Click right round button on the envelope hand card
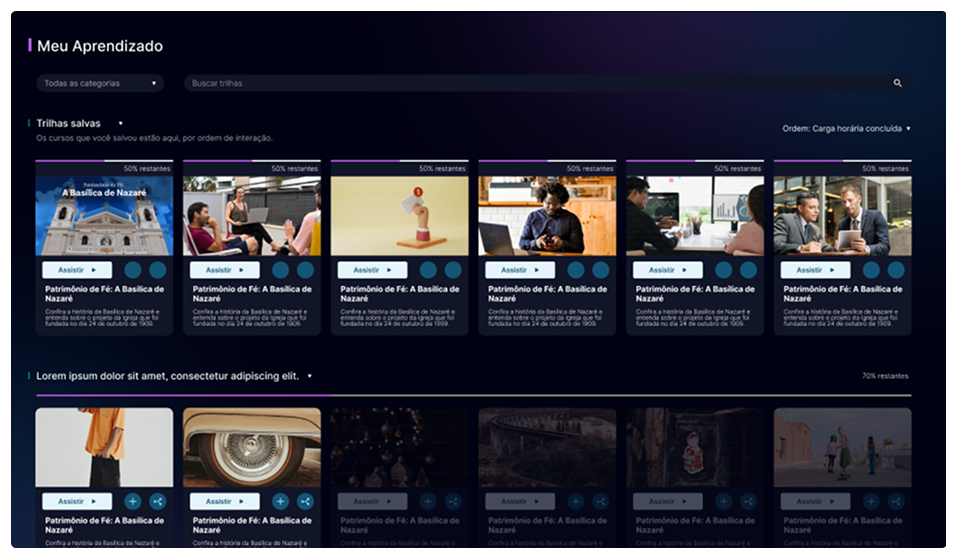Screen dimensions: 958x559 [x=453, y=270]
